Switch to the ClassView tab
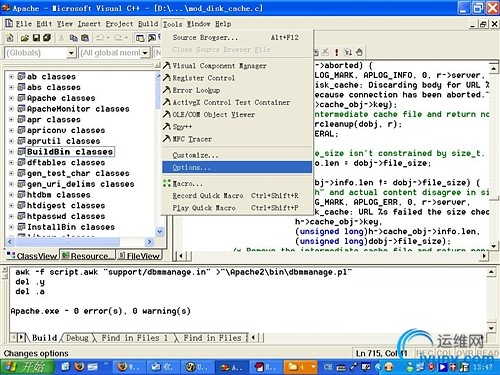 32,256
